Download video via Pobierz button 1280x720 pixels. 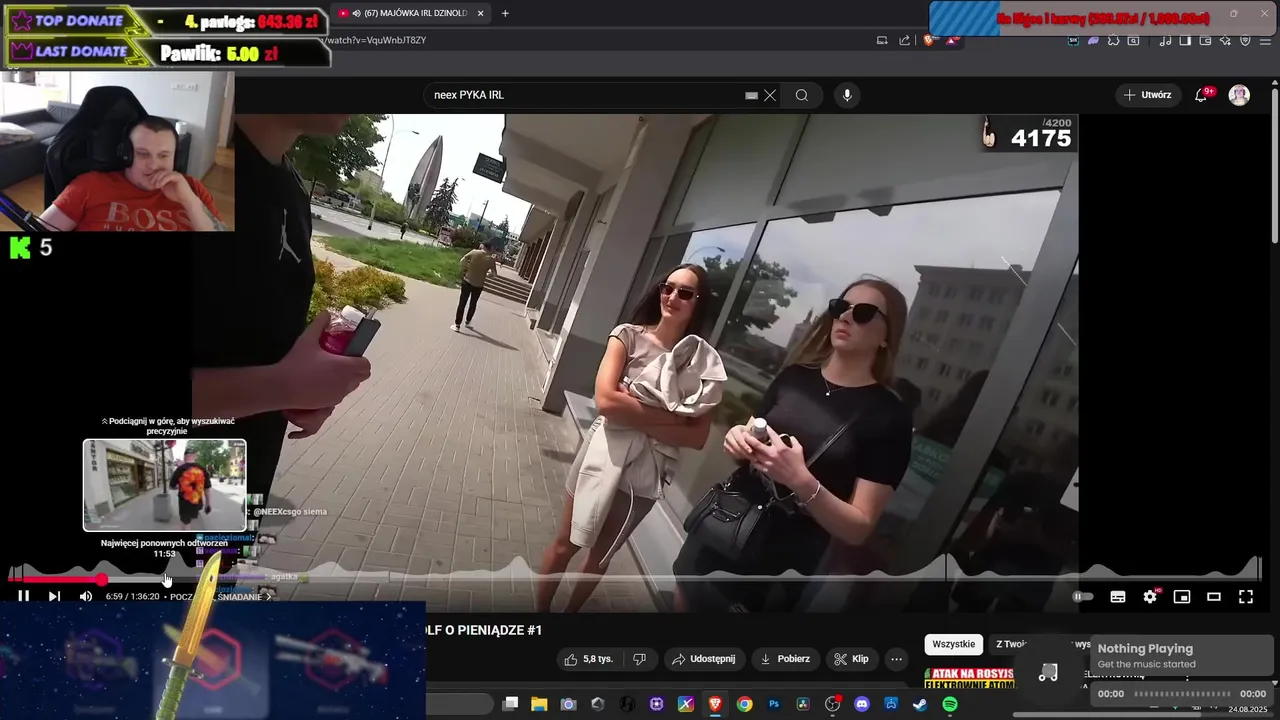click(x=786, y=659)
